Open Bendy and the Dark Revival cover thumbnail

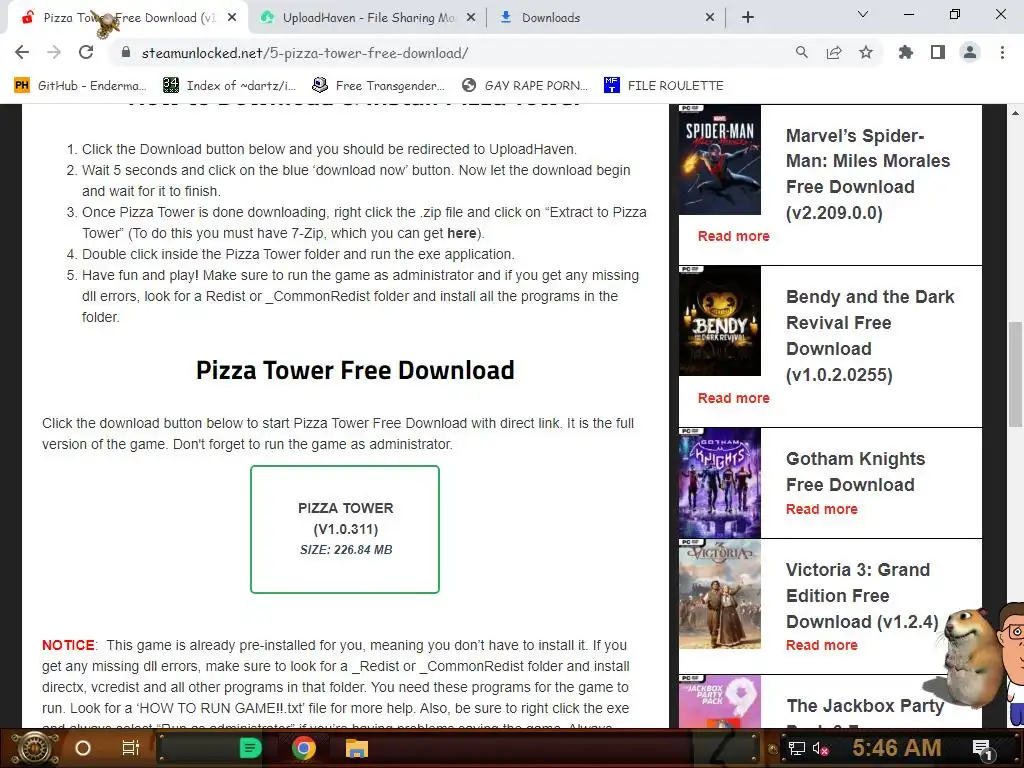pyautogui.click(x=720, y=321)
